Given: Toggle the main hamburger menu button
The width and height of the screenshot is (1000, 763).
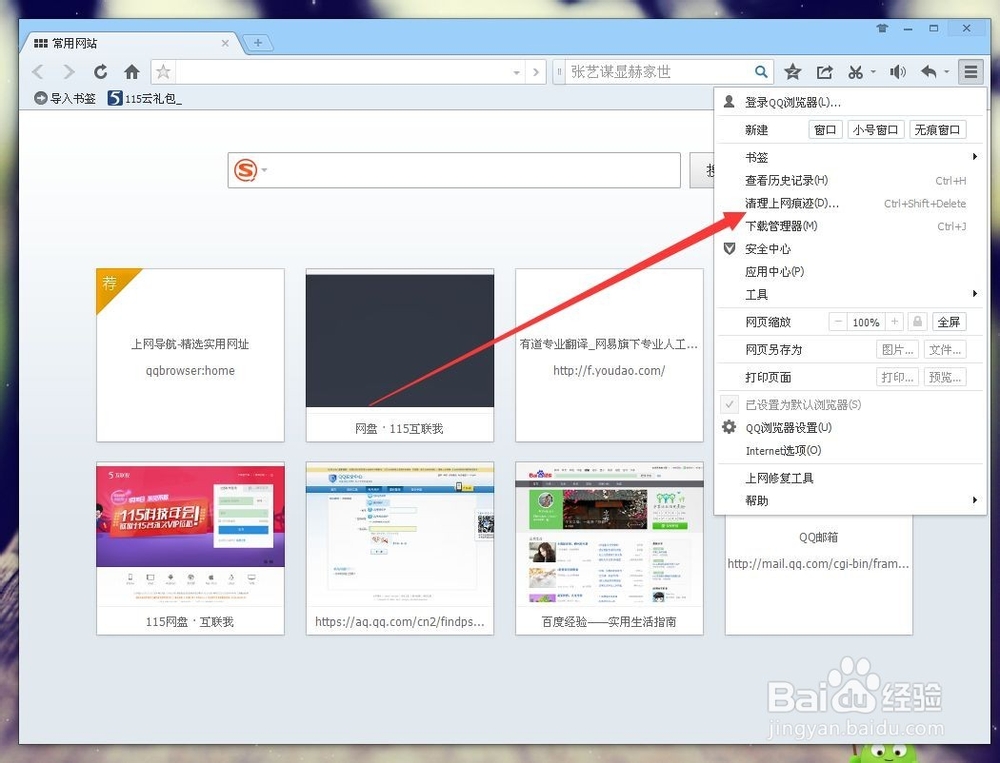Looking at the screenshot, I should (x=971, y=72).
